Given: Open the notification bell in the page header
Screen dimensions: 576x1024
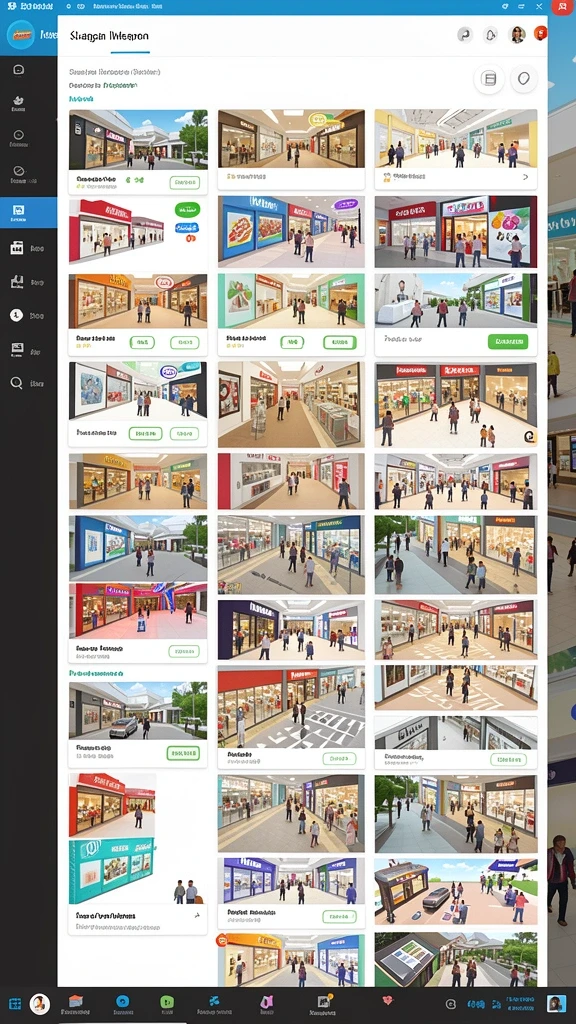Looking at the screenshot, I should 490,35.
